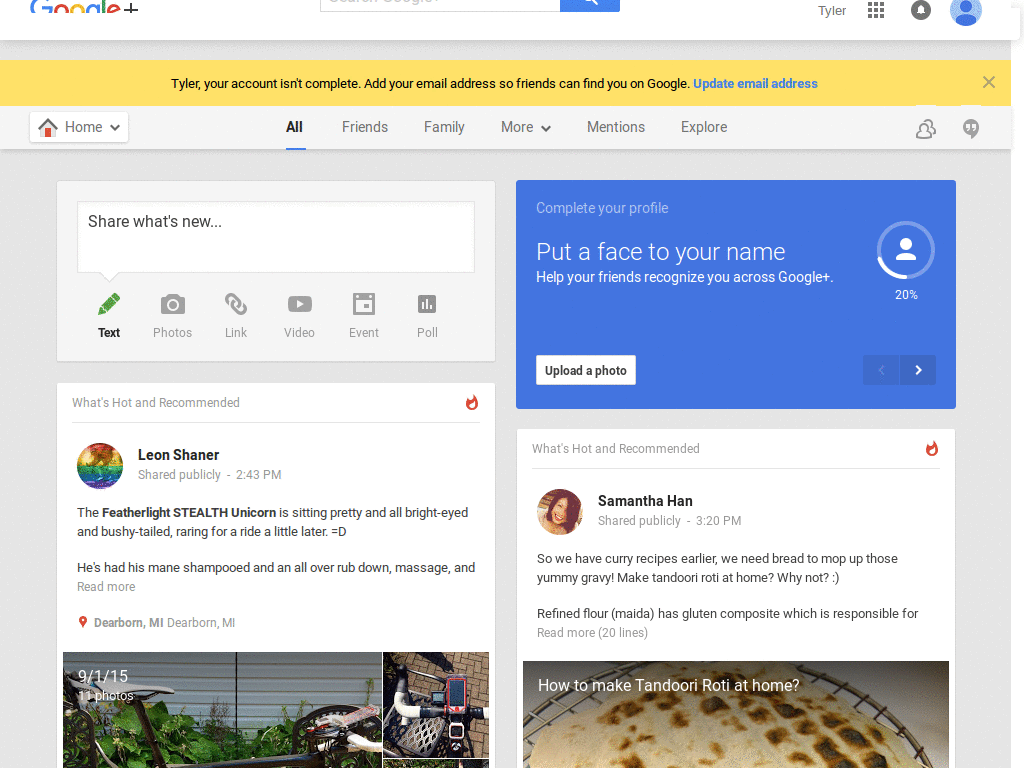Open Leon Shaner's profile picture
Image resolution: width=1024 pixels, height=768 pixels.
tap(100, 466)
